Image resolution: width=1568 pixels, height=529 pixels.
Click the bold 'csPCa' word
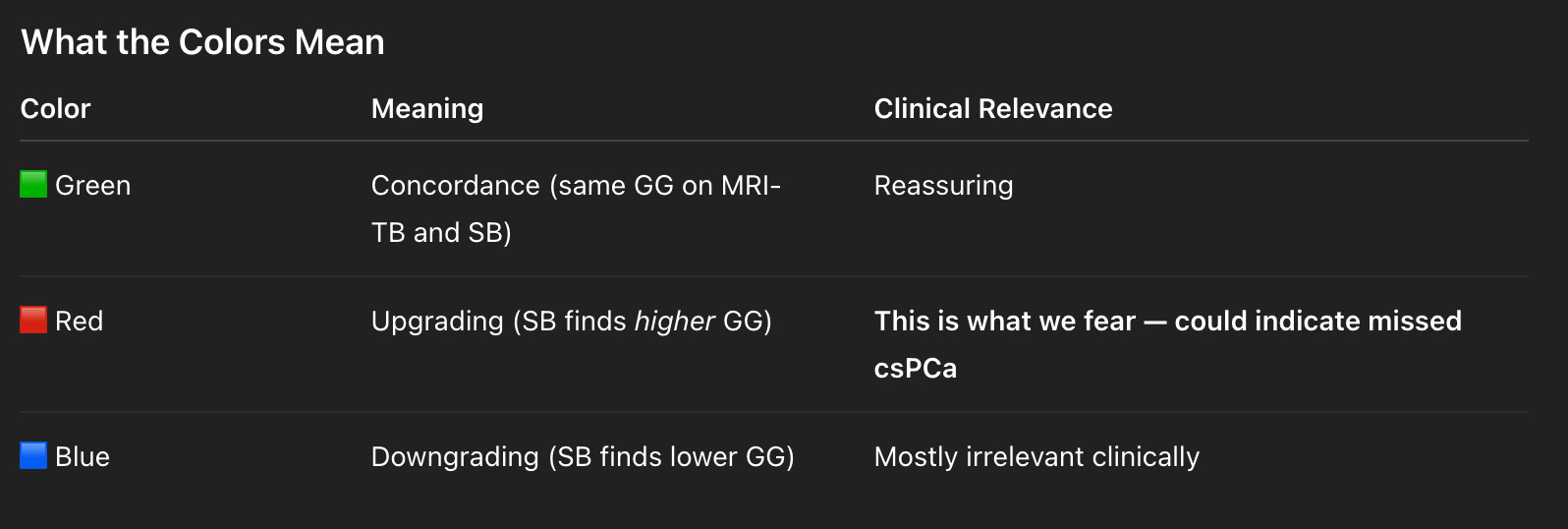coord(916,368)
